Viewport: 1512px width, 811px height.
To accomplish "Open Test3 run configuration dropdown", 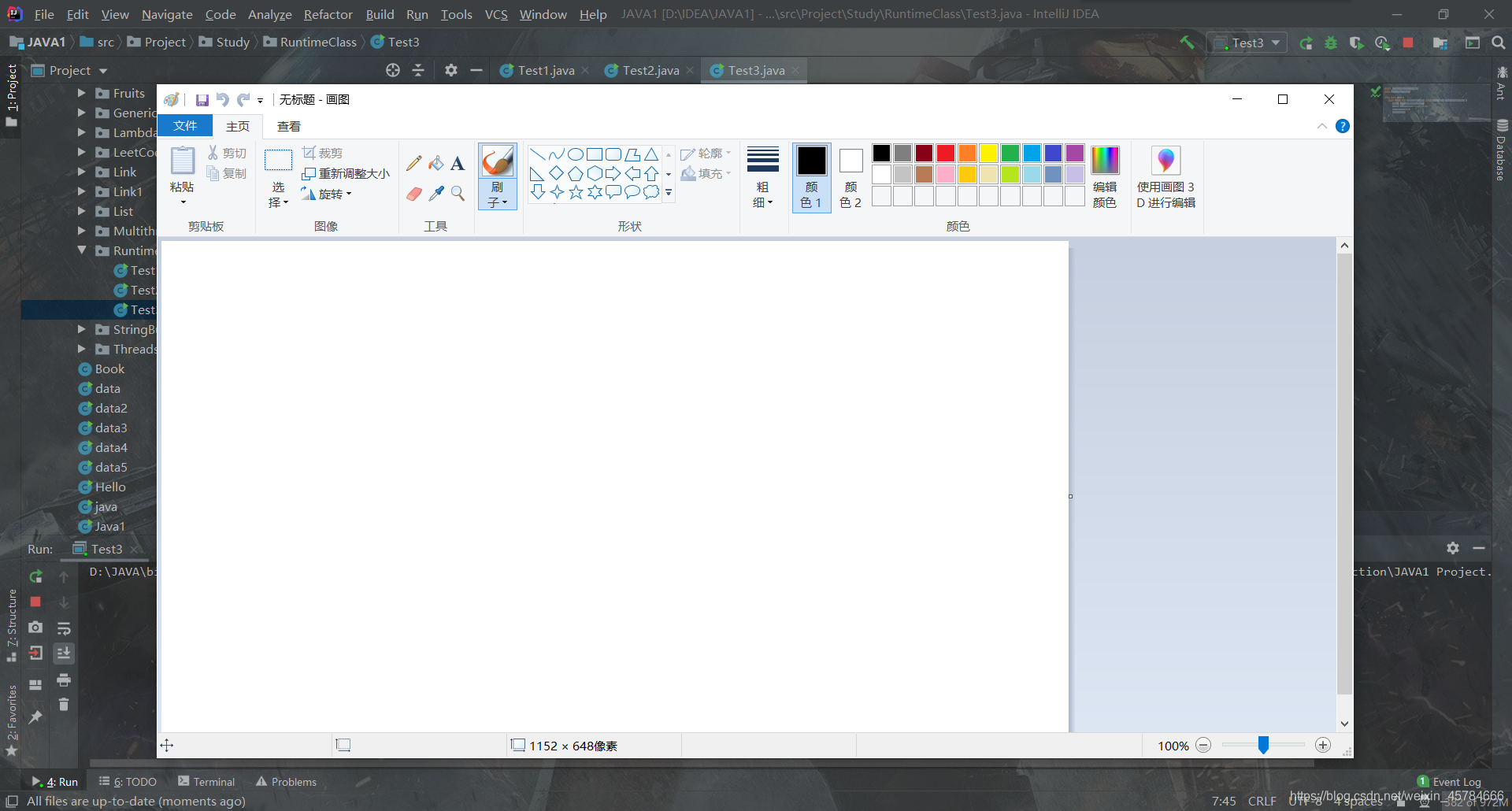I will pos(1247,43).
